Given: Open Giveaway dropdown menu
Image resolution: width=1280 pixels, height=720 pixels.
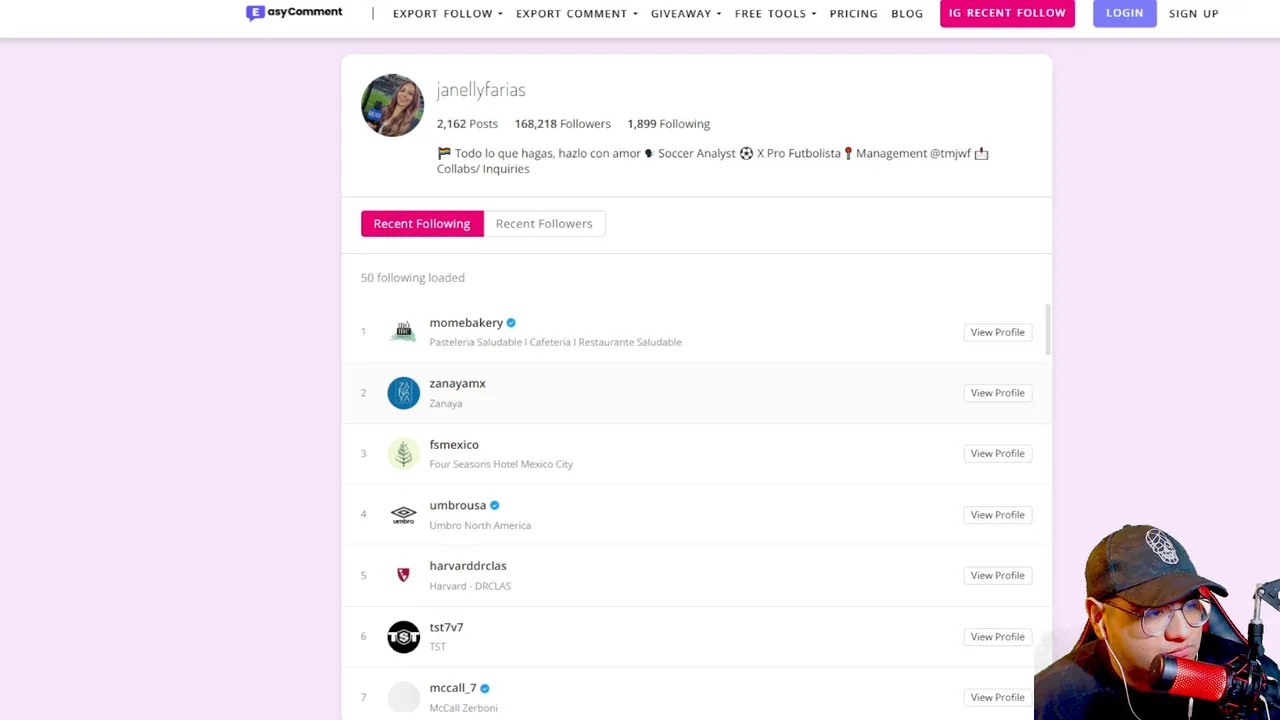Looking at the screenshot, I should [685, 14].
